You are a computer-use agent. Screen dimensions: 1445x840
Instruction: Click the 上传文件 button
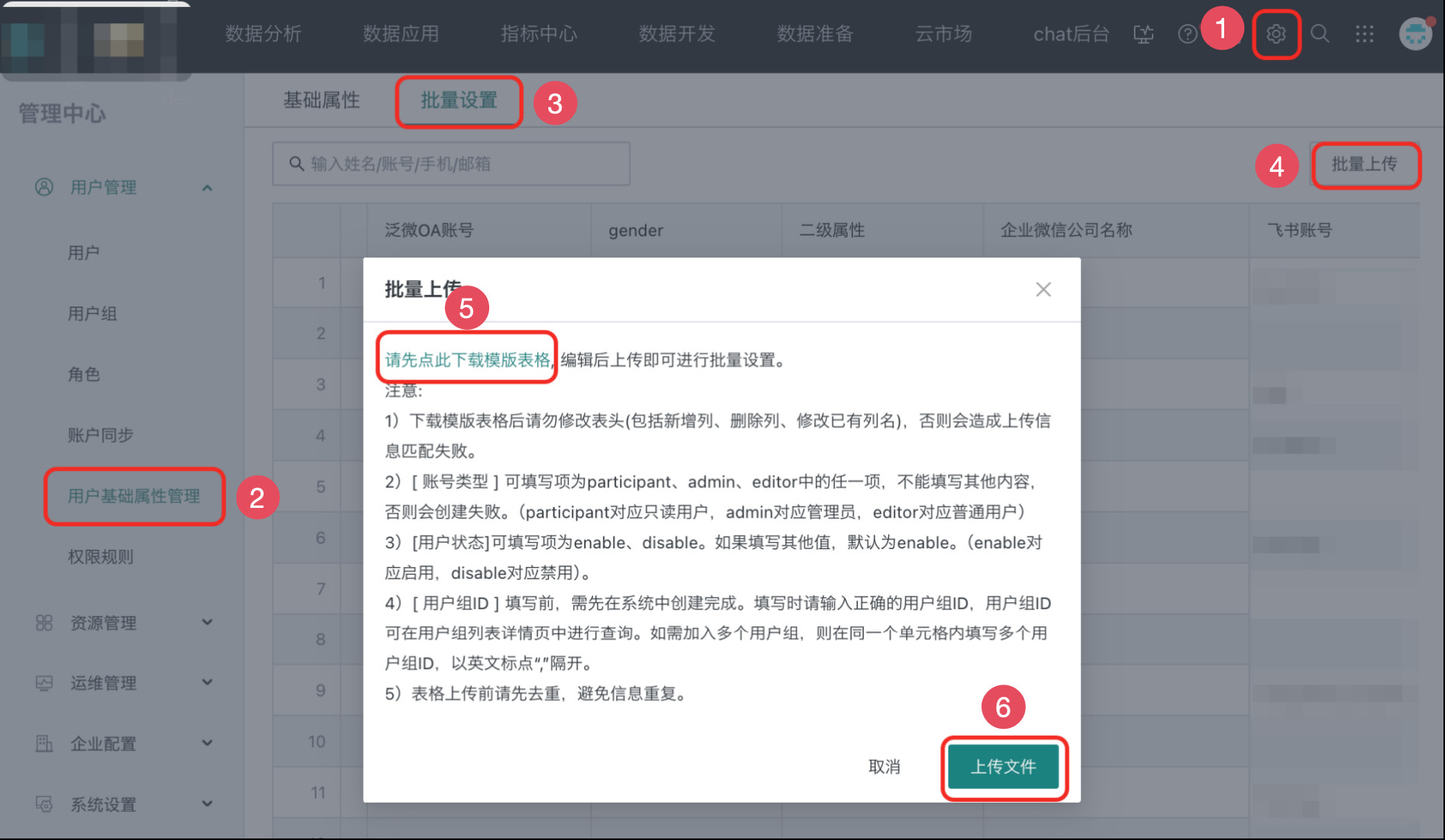pos(1003,767)
